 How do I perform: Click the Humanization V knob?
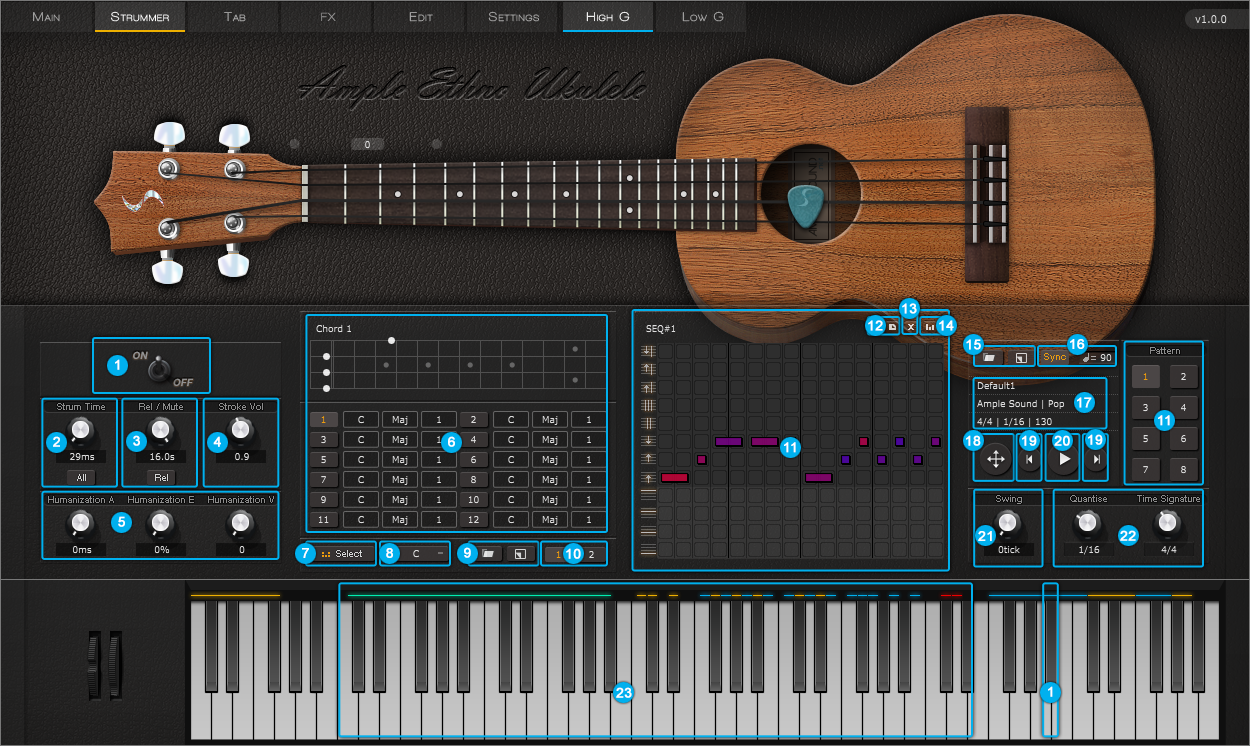pos(238,522)
